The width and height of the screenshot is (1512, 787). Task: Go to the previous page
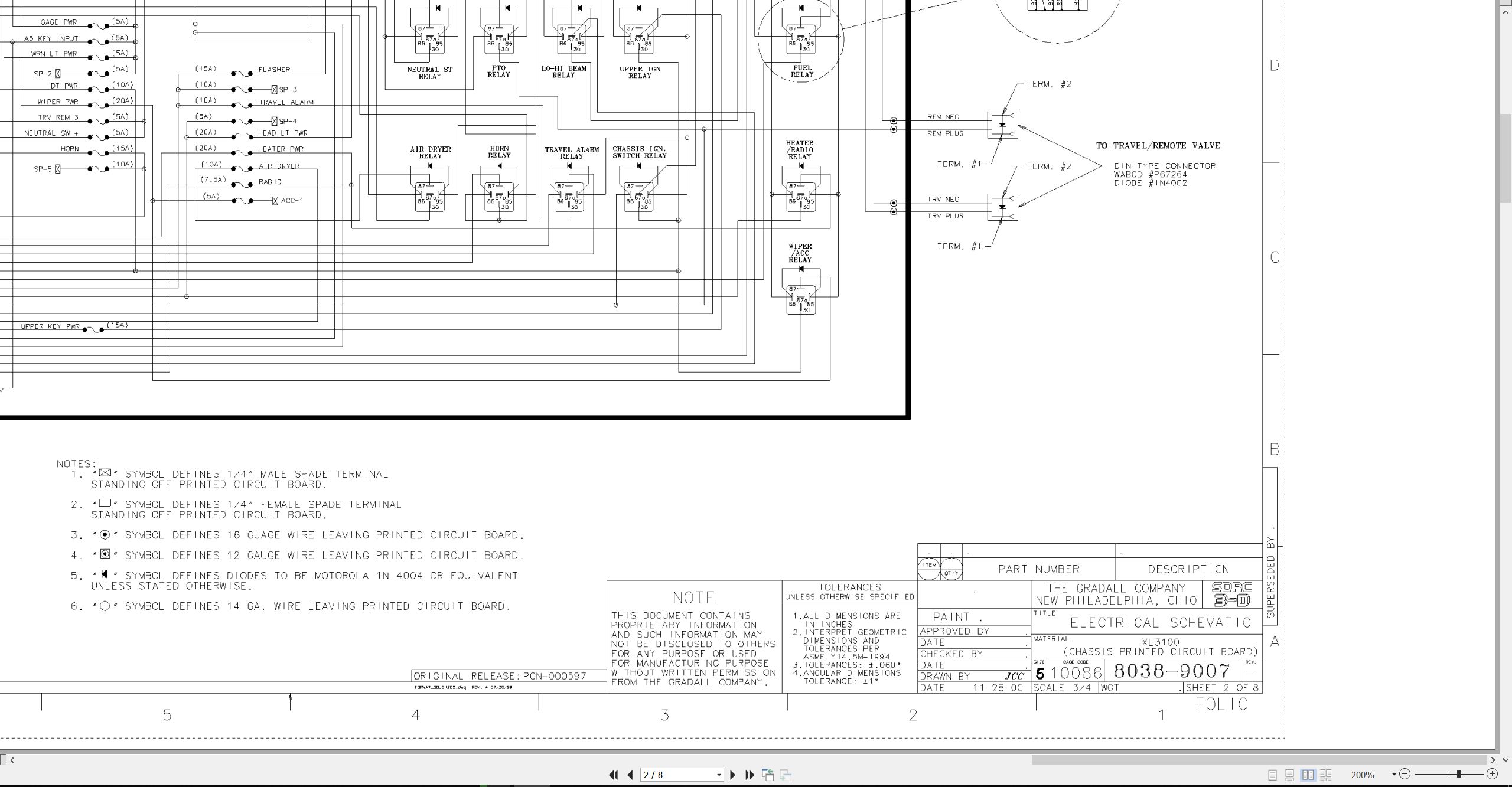tap(630, 775)
